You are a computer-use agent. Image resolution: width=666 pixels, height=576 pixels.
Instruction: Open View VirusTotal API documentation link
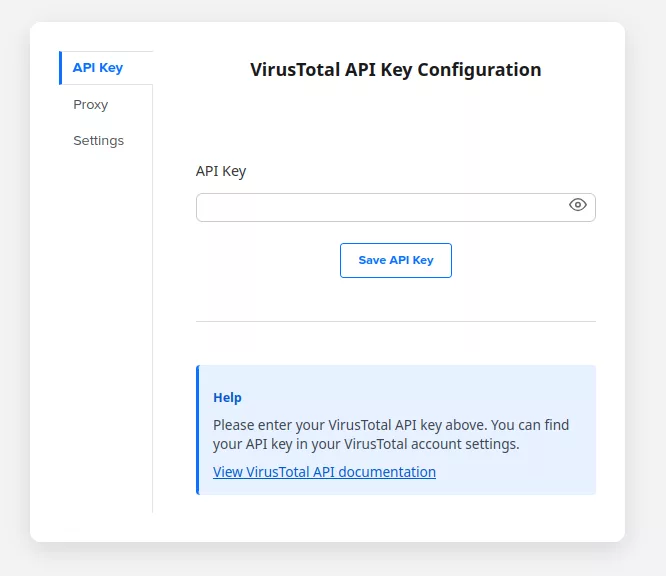(x=324, y=472)
